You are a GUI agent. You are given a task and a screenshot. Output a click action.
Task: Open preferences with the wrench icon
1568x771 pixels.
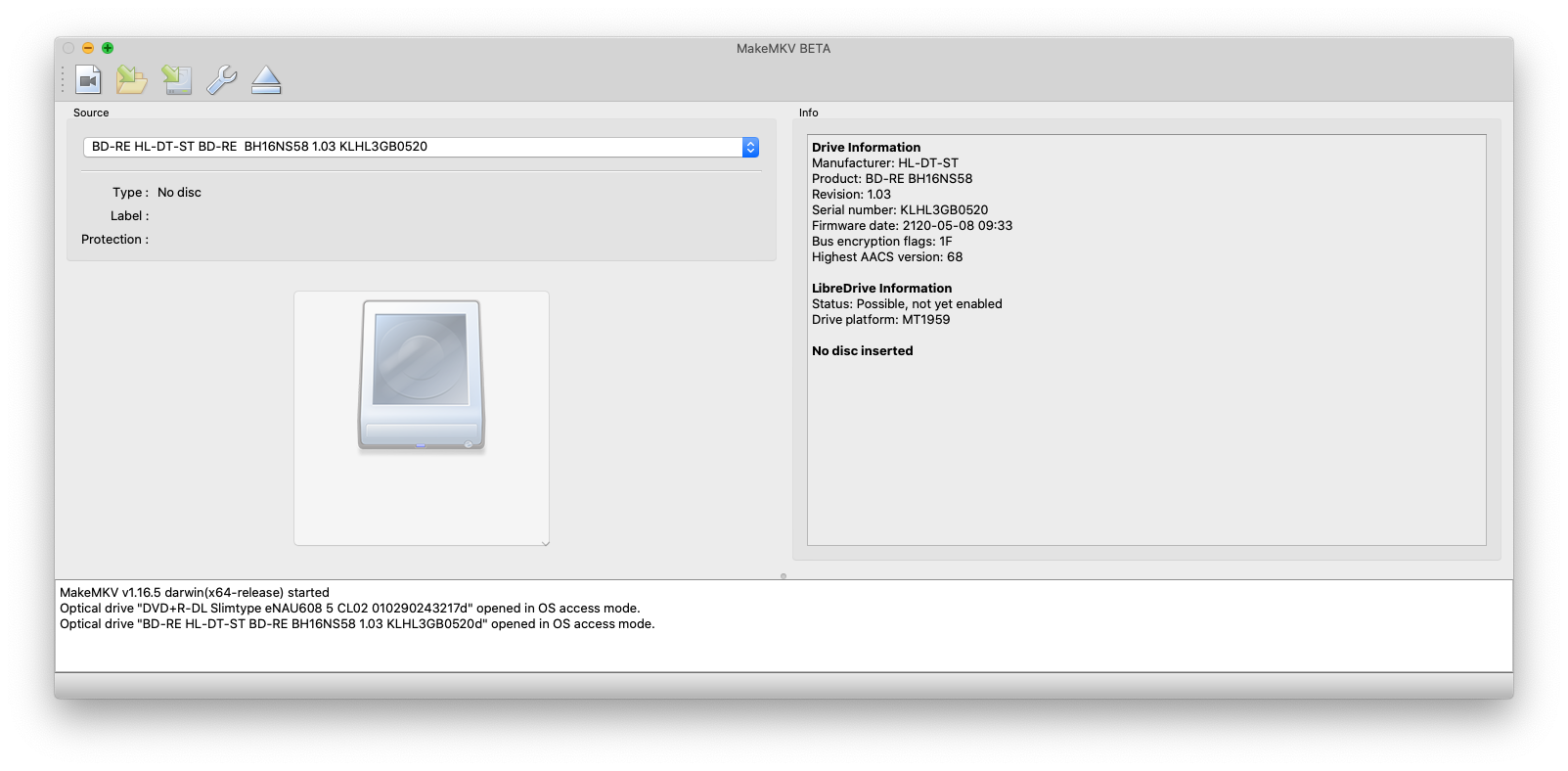[222, 80]
